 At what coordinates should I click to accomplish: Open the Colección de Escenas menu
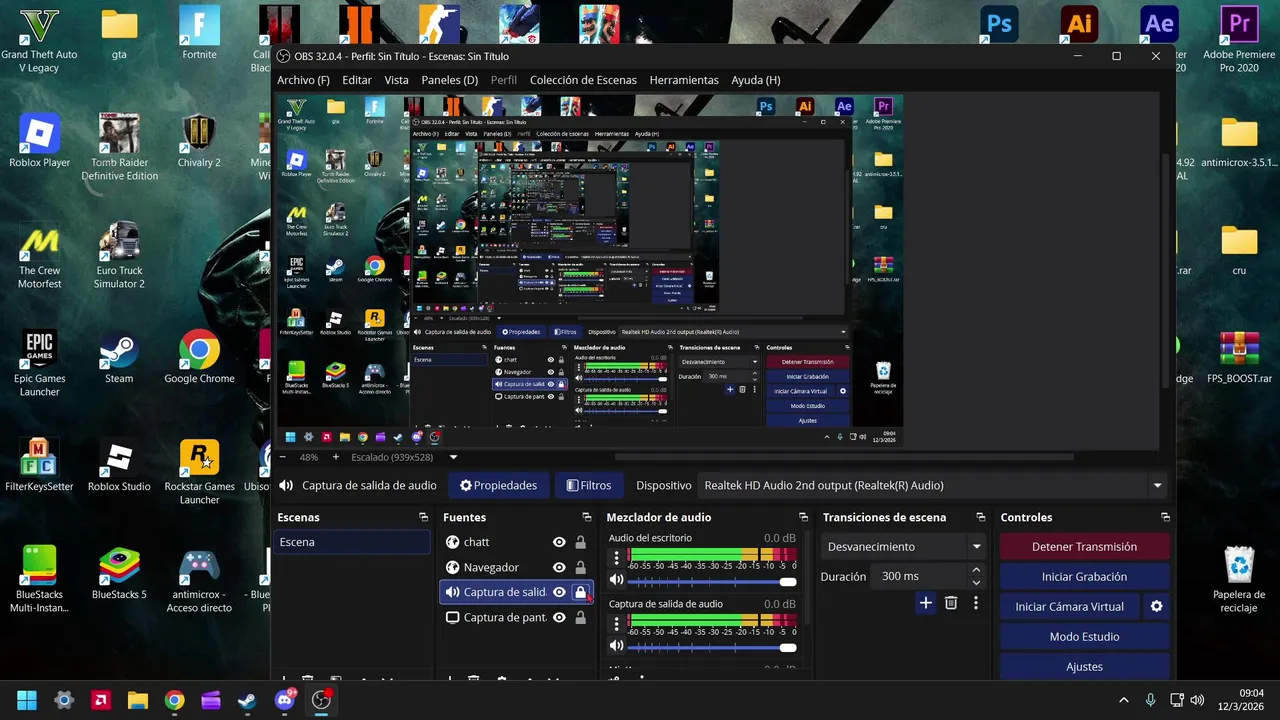(x=583, y=80)
